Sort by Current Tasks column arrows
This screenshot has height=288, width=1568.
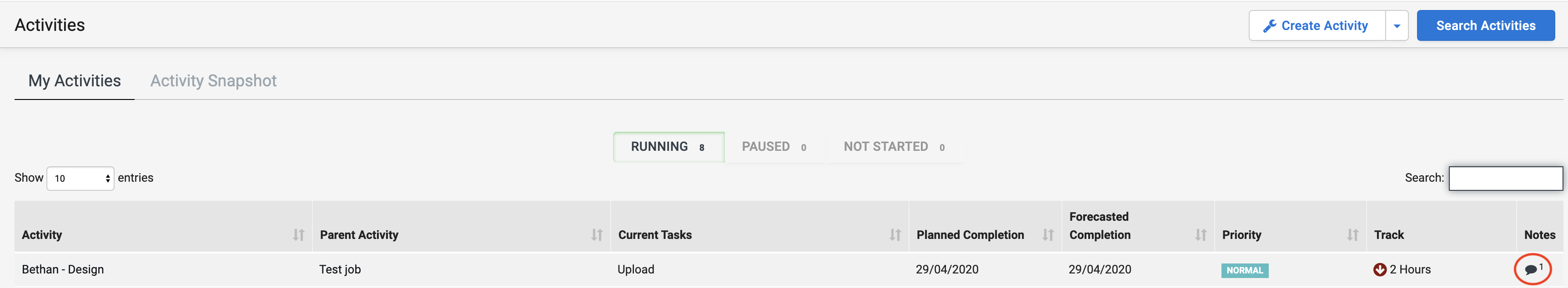[x=895, y=235]
